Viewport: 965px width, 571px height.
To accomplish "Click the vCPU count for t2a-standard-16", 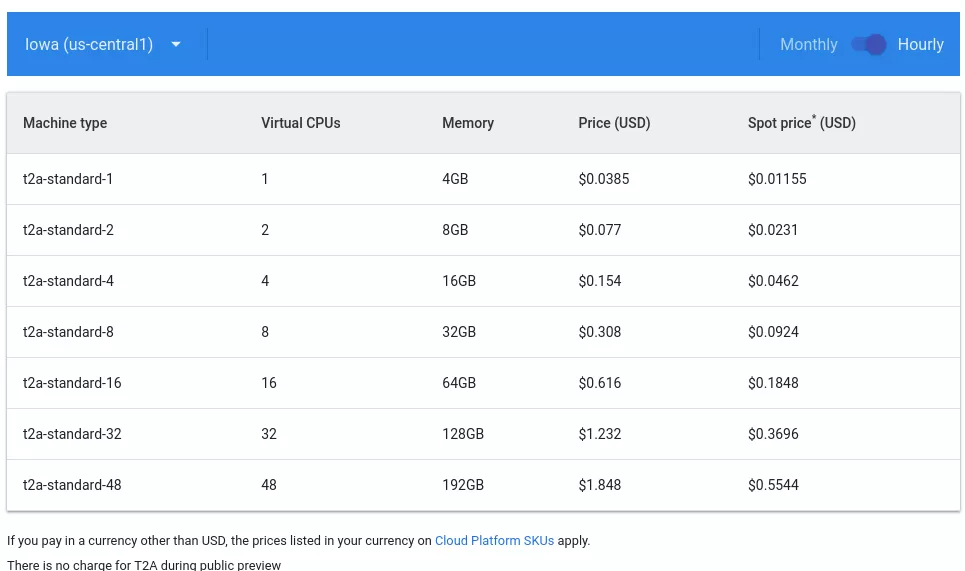I will 269,383.
